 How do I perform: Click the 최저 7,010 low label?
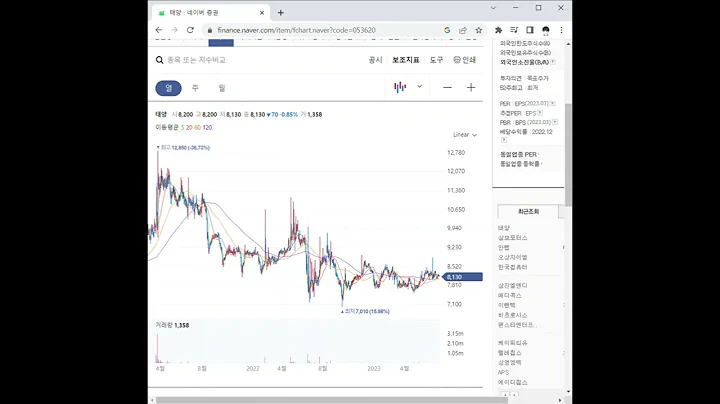pyautogui.click(x=365, y=311)
